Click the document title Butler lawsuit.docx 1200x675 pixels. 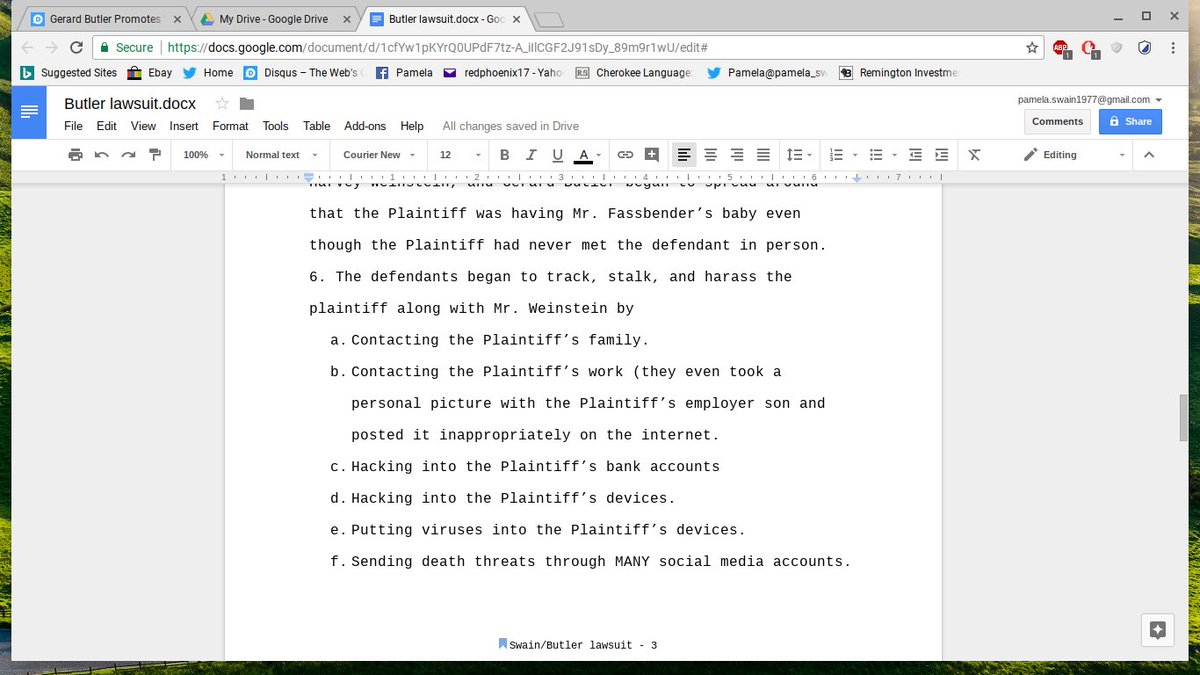click(x=130, y=104)
